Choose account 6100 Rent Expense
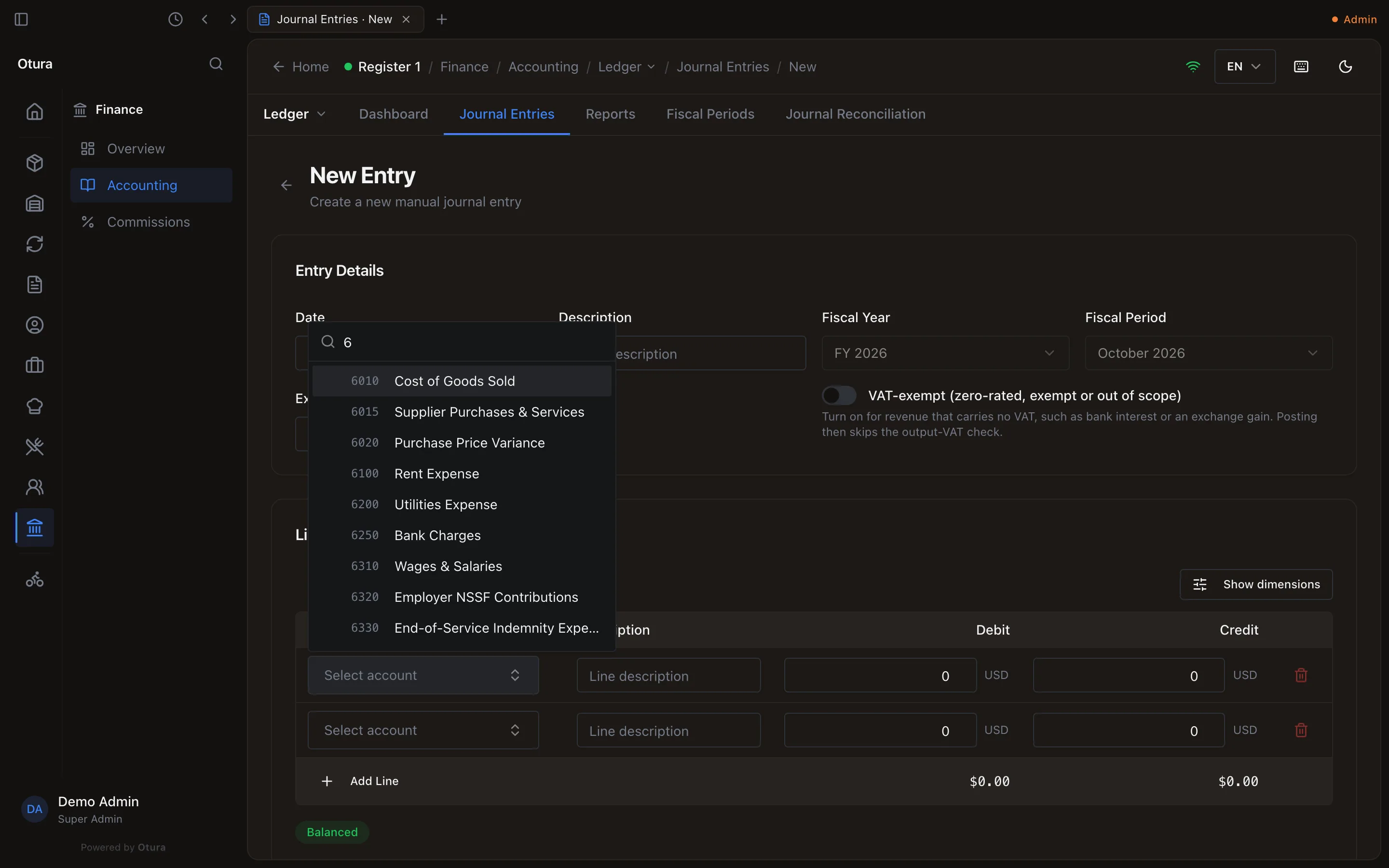Screen dimensions: 1389x868 [462, 474]
